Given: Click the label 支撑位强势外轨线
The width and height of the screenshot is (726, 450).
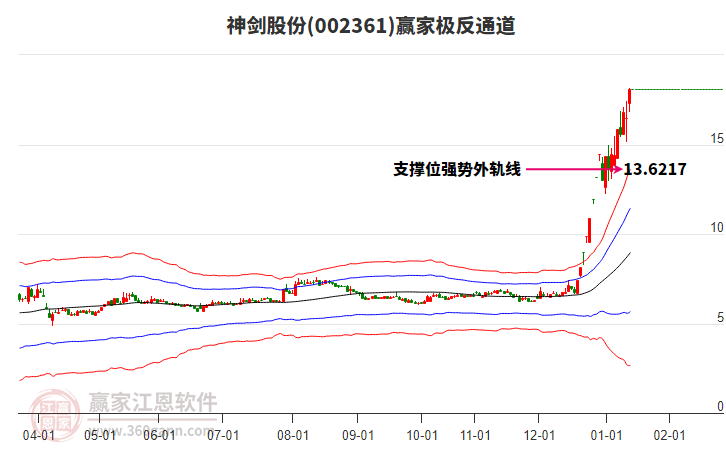Looking at the screenshot, I should coord(457,169).
